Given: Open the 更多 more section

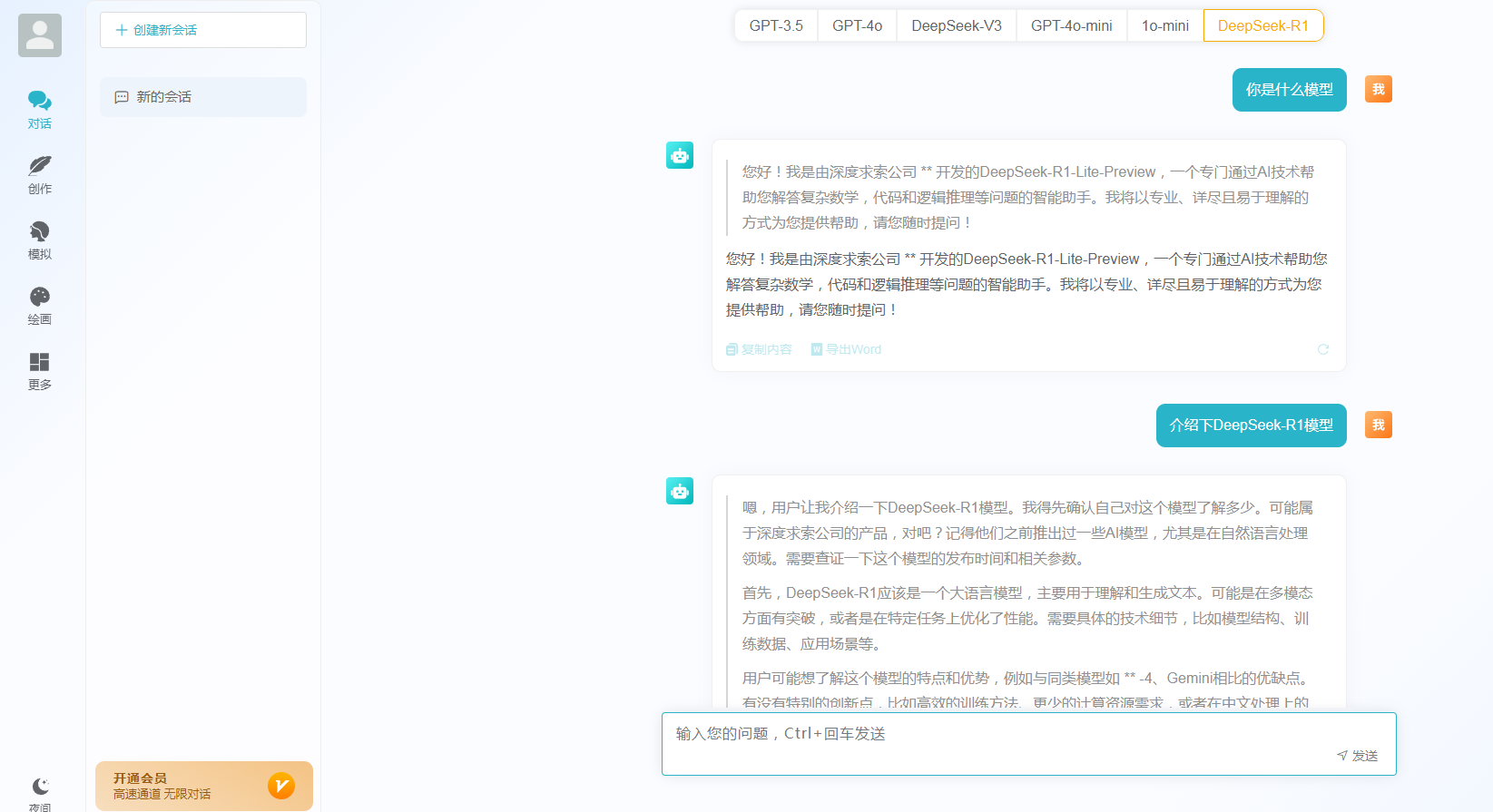Looking at the screenshot, I should point(40,371).
